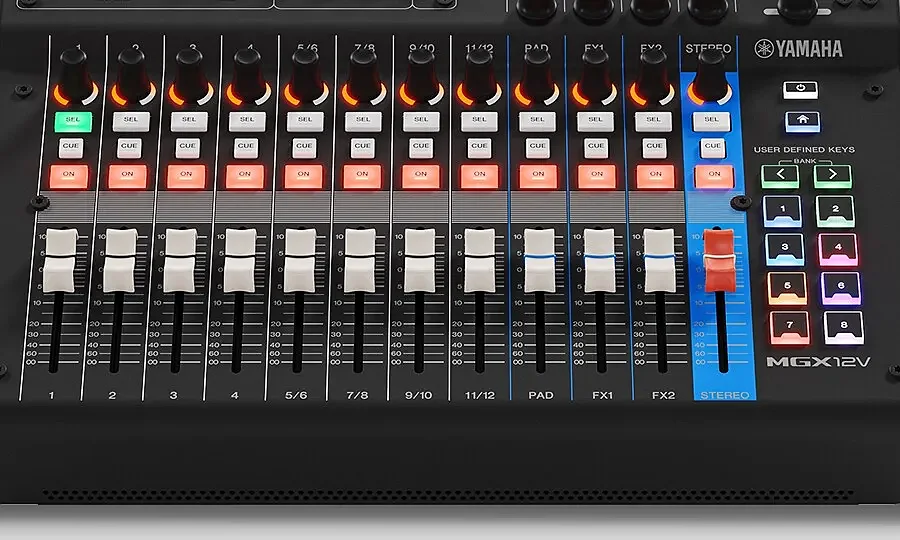Toggle the ON button for PAD channel

pyautogui.click(x=538, y=175)
